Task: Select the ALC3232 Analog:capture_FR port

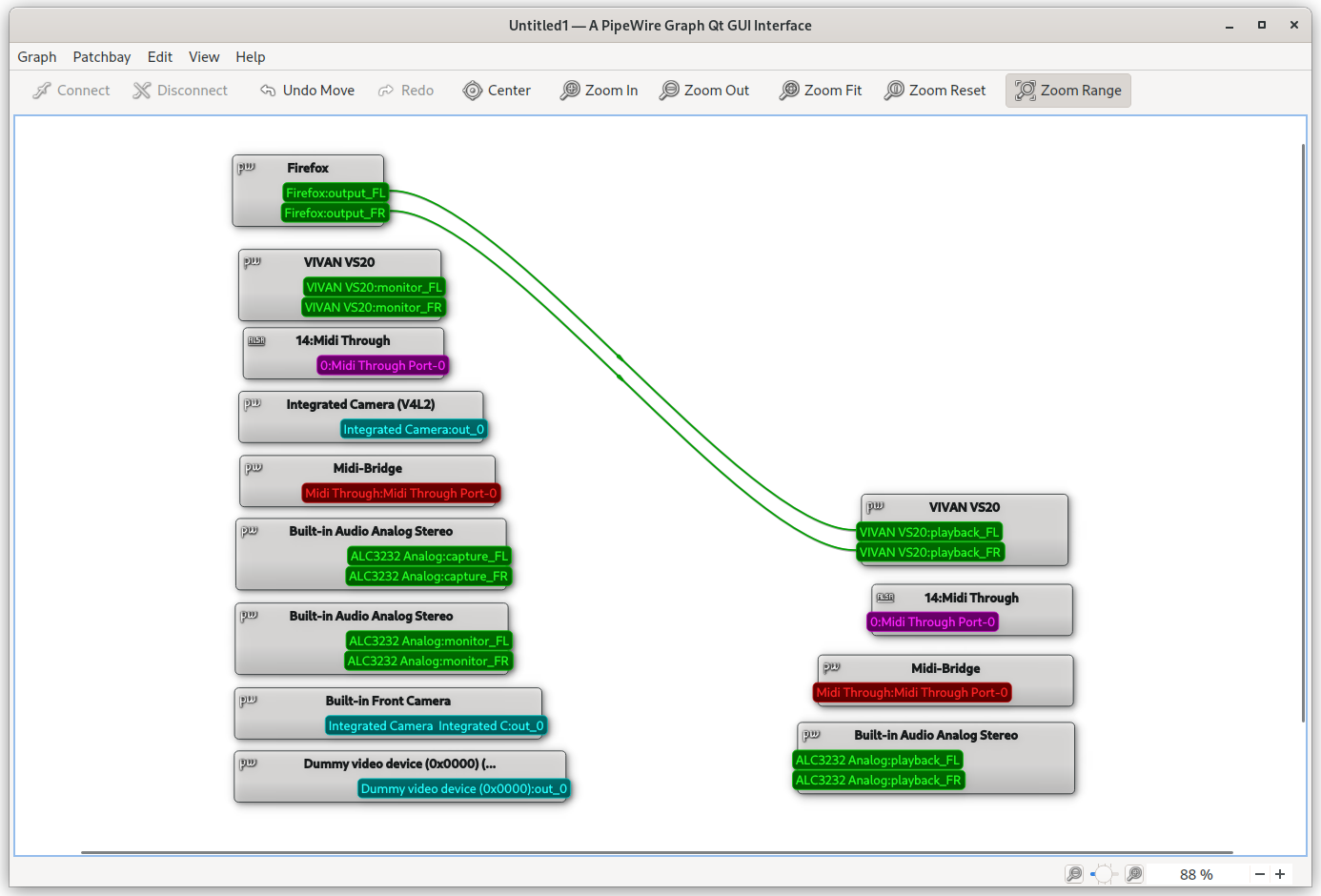Action: (x=428, y=576)
